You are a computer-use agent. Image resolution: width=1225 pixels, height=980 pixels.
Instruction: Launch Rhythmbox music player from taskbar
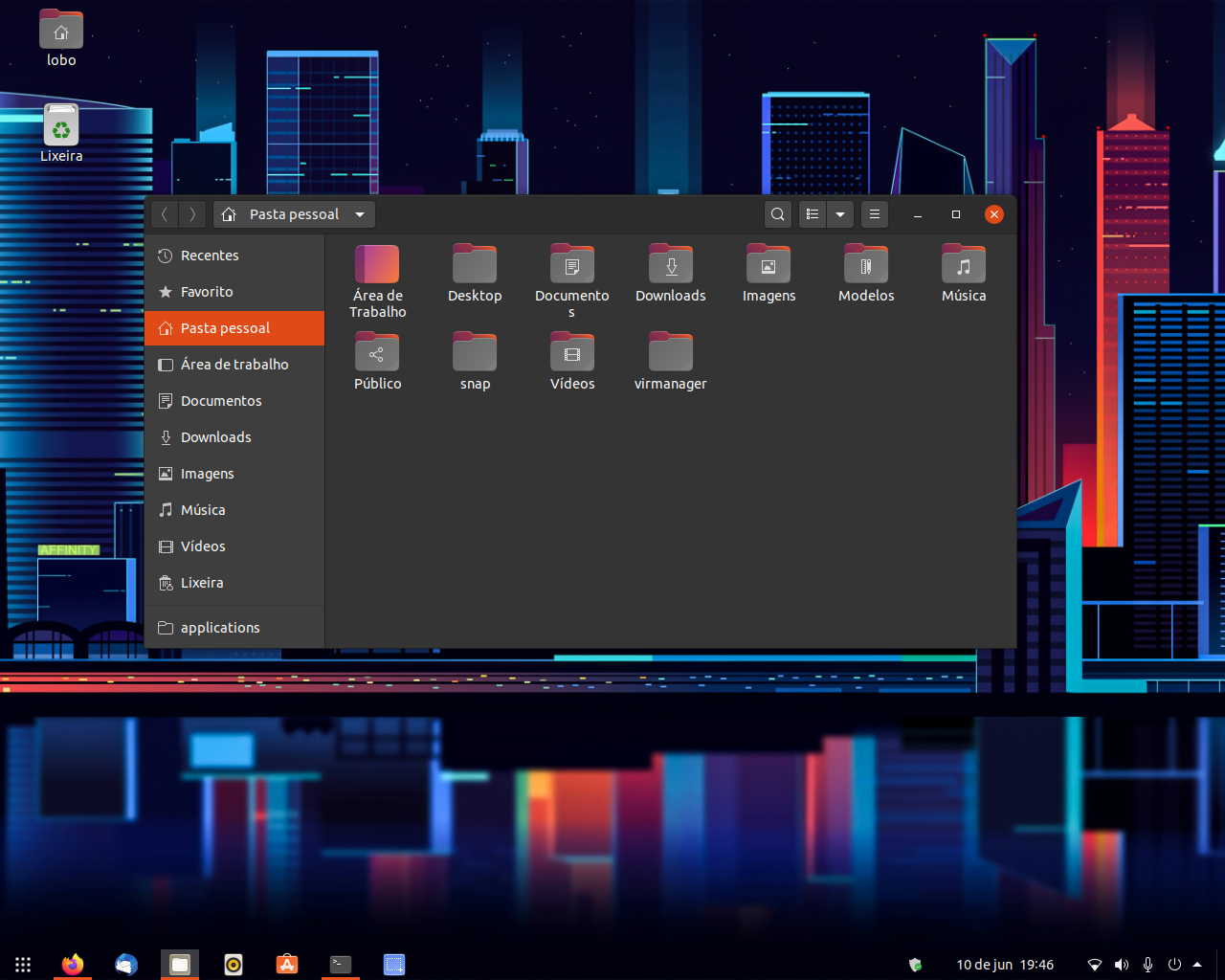tap(234, 964)
